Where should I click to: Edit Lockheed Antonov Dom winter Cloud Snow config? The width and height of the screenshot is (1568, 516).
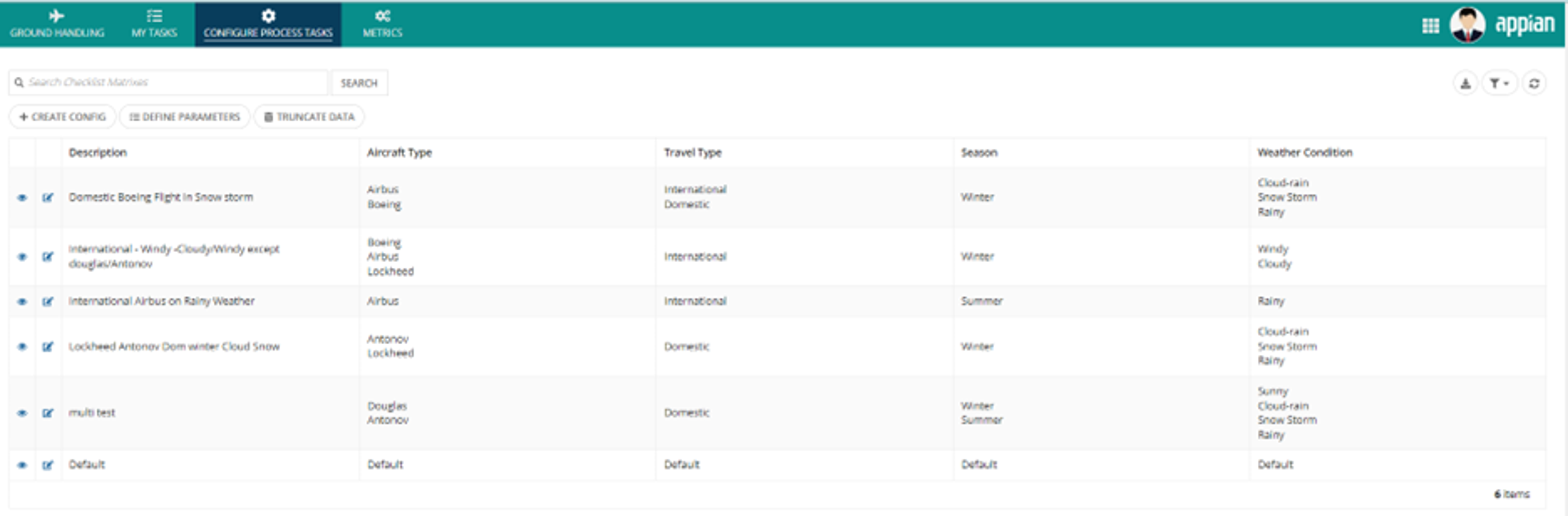point(48,347)
